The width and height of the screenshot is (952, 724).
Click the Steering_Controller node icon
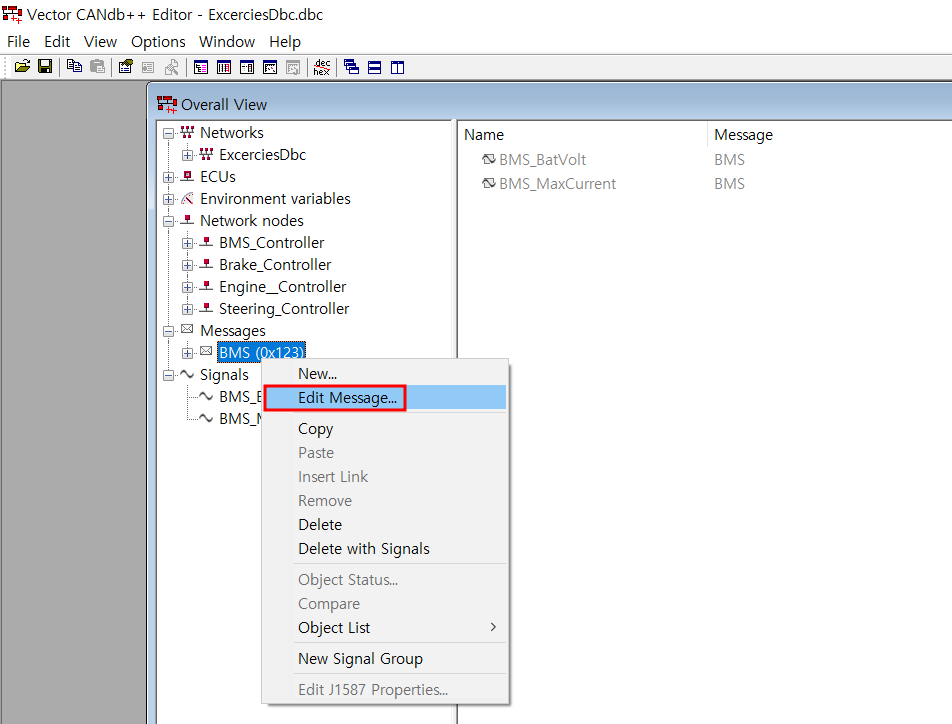pyautogui.click(x=206, y=309)
